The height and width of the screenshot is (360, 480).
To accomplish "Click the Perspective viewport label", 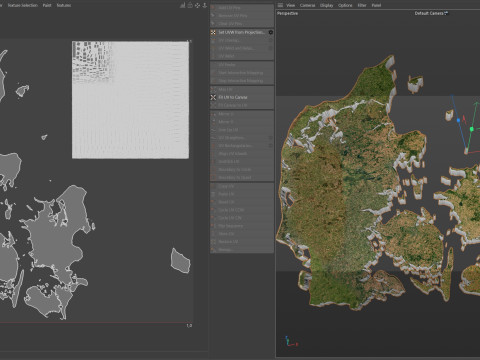I will point(287,13).
